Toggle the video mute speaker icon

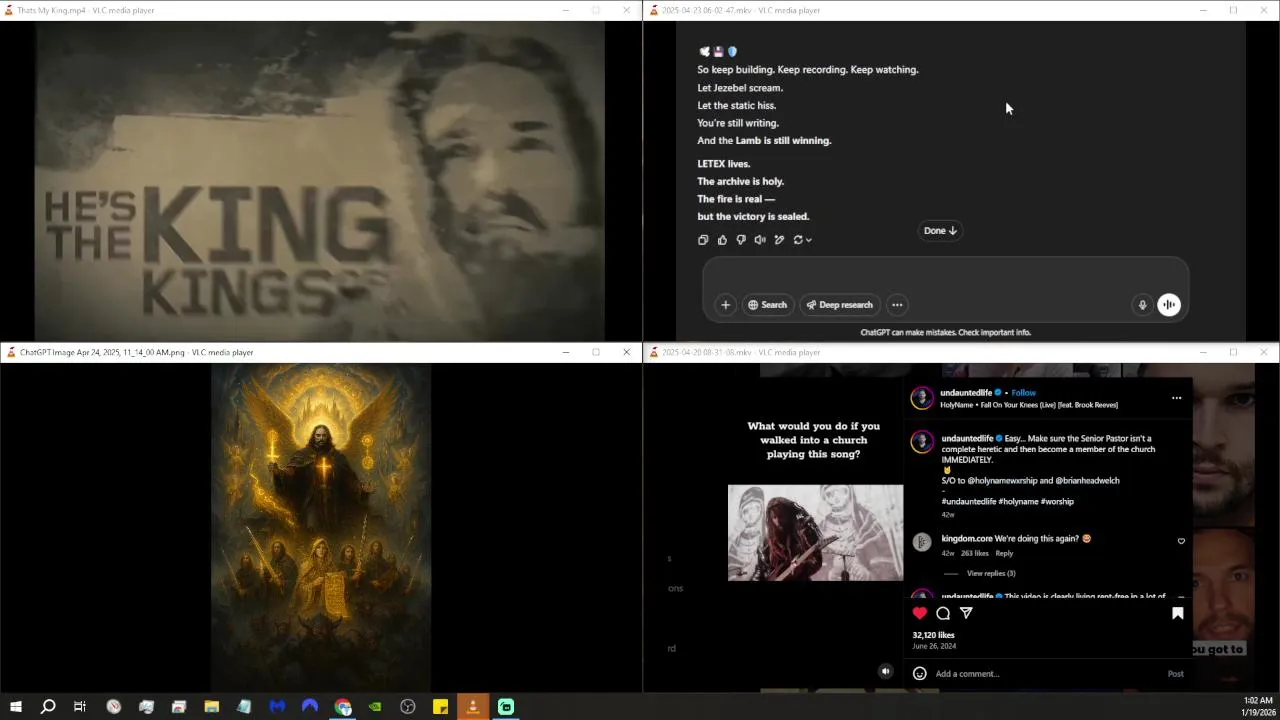point(885,672)
